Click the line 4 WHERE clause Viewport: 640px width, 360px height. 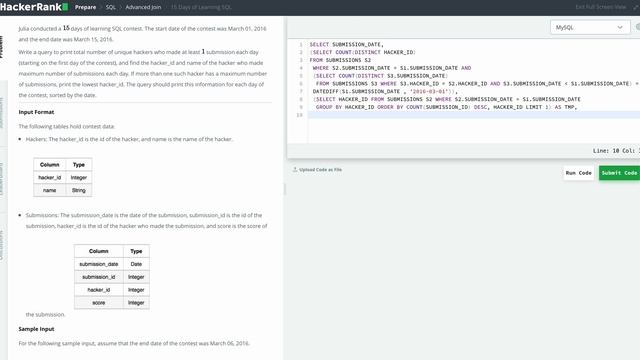click(x=391, y=68)
